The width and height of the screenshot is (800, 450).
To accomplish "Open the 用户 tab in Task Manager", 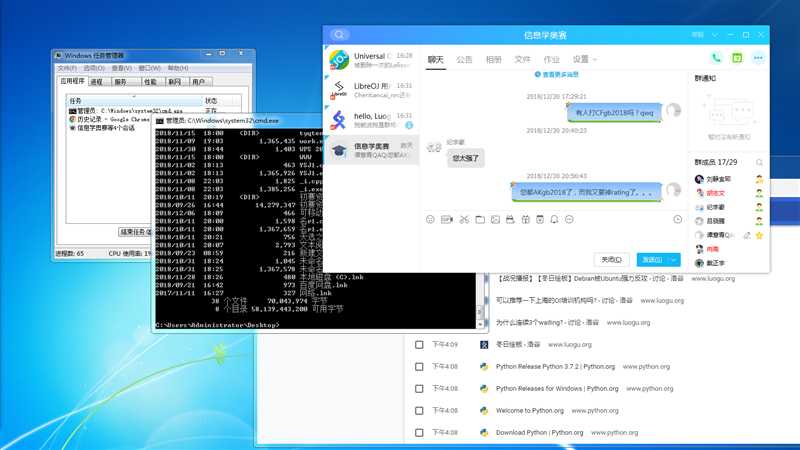I will pos(199,82).
